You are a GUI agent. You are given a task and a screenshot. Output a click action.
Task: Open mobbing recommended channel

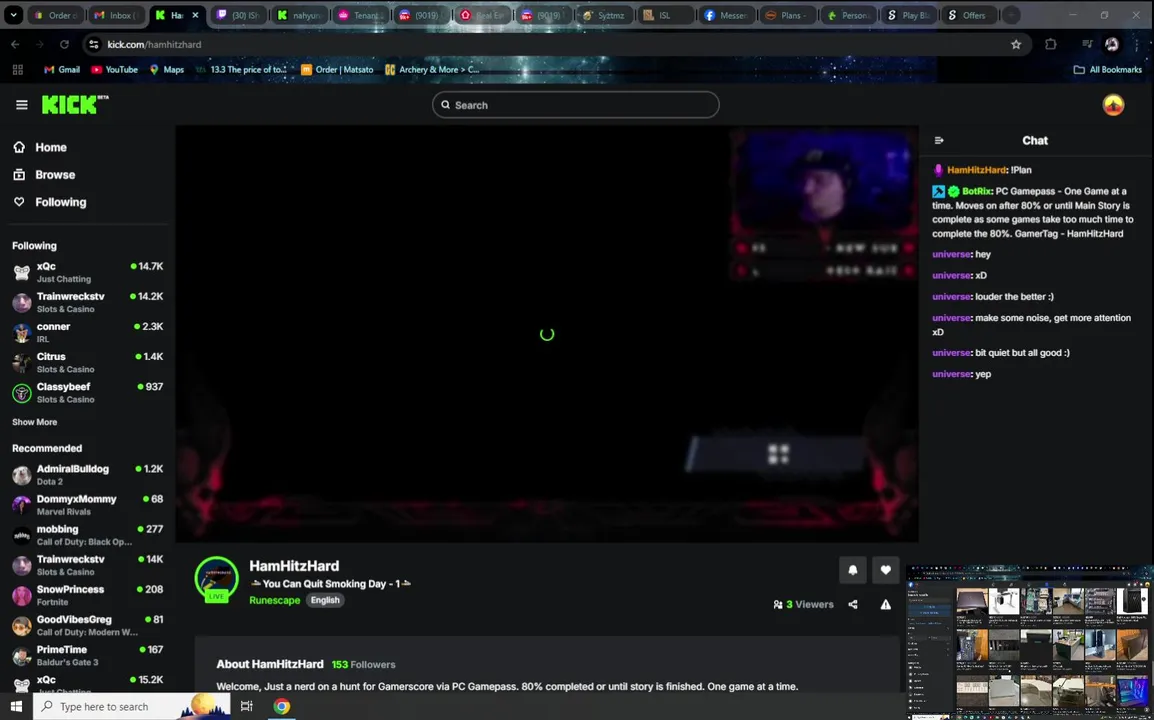[x=88, y=535]
